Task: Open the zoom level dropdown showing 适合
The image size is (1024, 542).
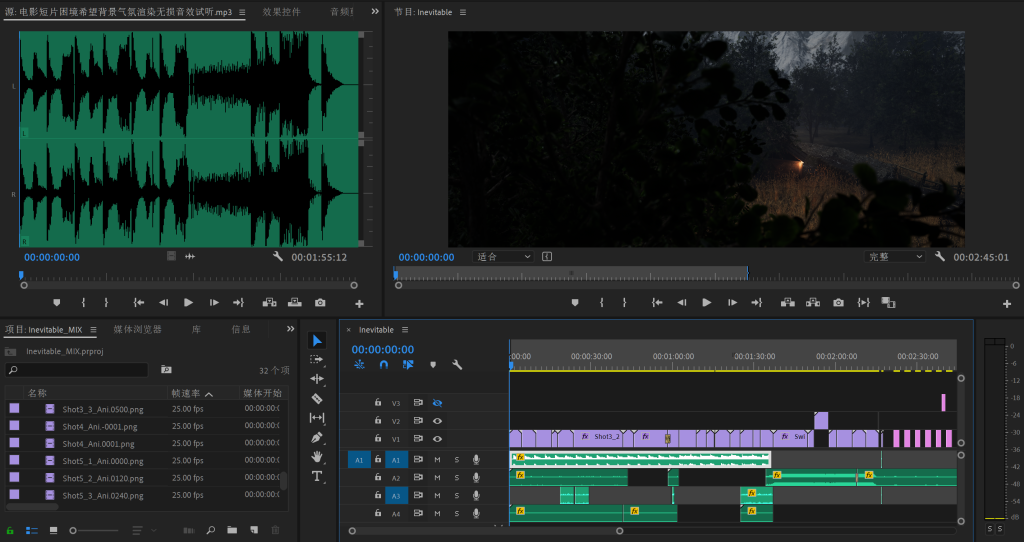Action: pyautogui.click(x=502, y=257)
